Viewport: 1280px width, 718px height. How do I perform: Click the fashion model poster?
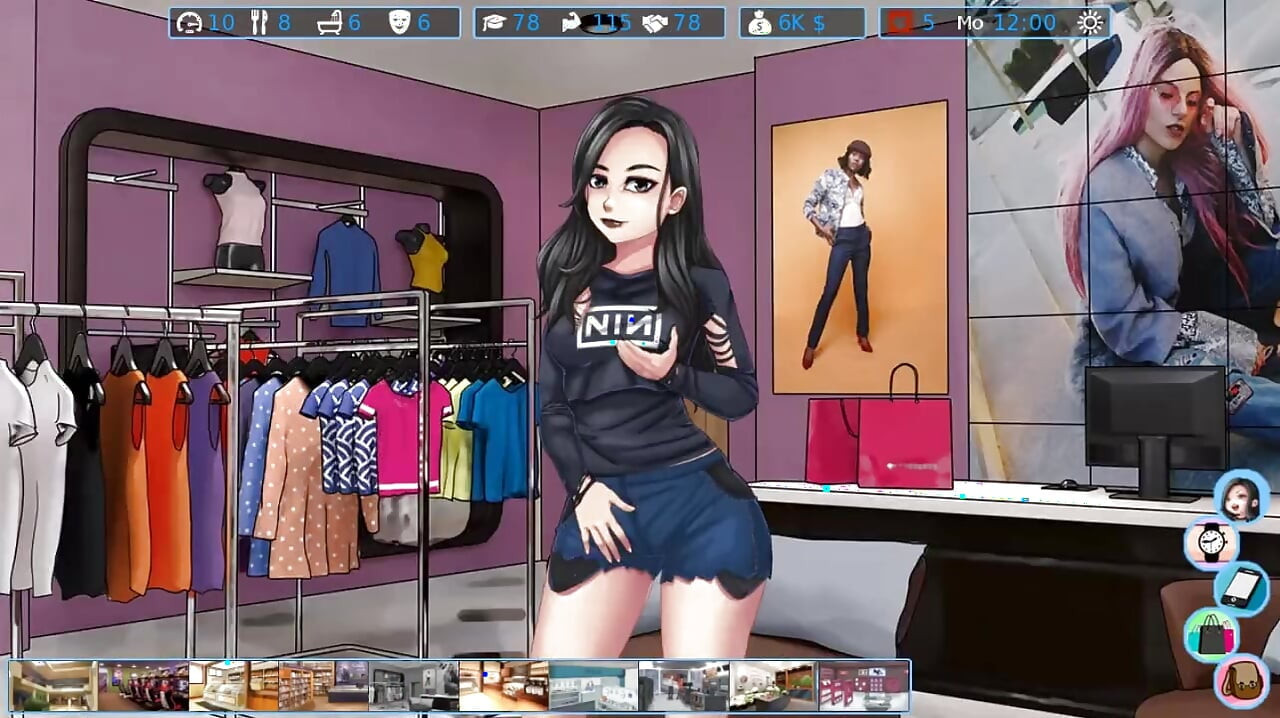(x=860, y=248)
